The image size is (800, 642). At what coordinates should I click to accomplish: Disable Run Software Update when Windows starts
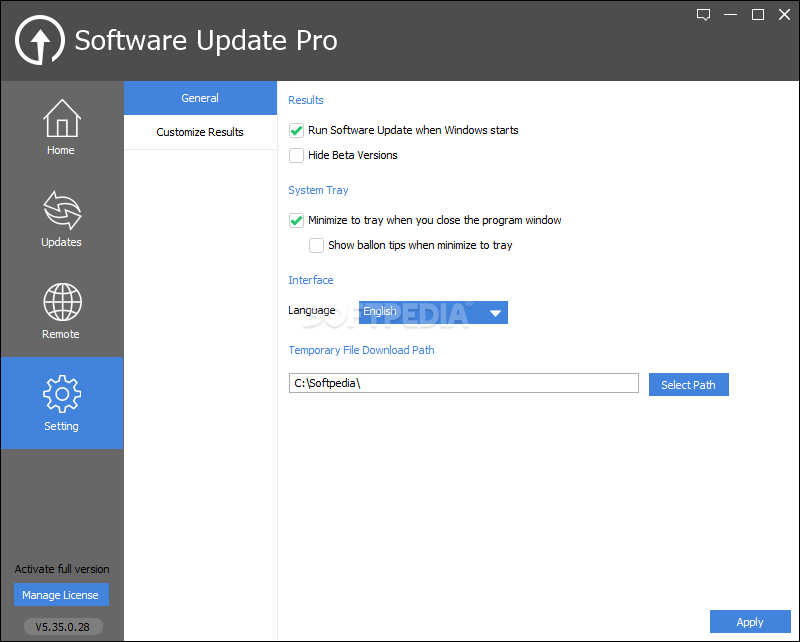pos(296,131)
